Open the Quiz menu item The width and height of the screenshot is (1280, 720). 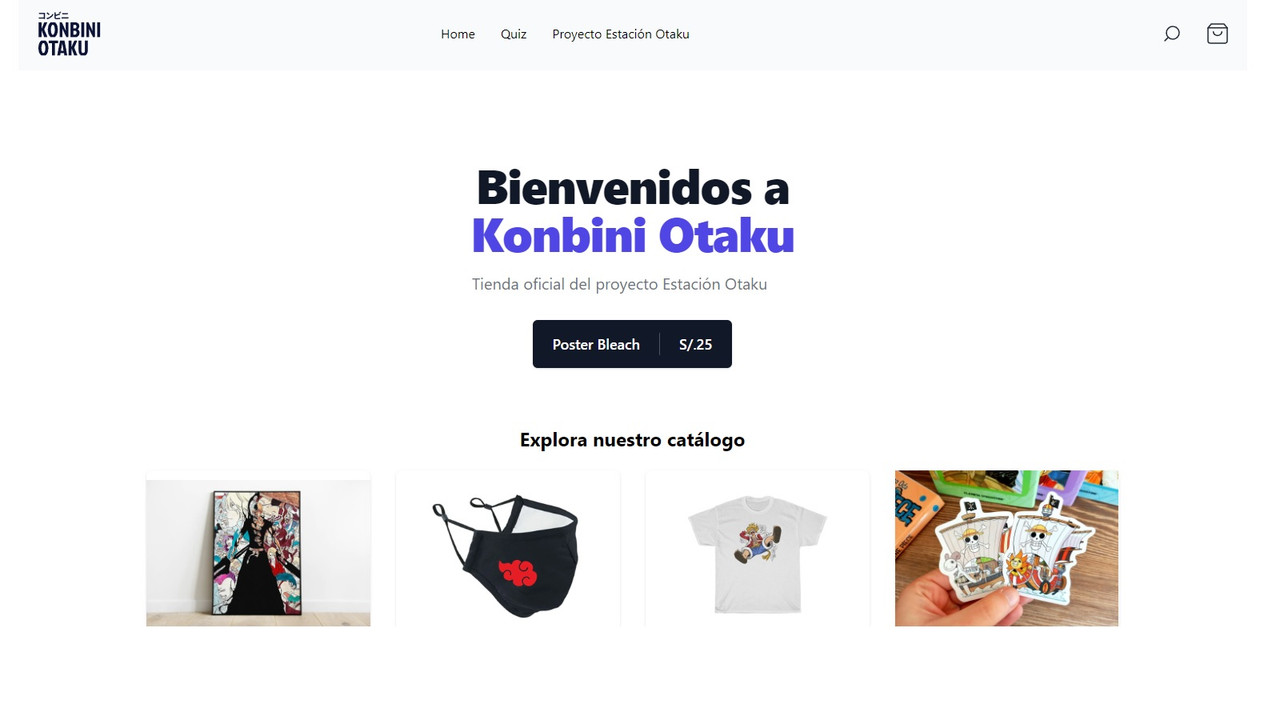[514, 34]
